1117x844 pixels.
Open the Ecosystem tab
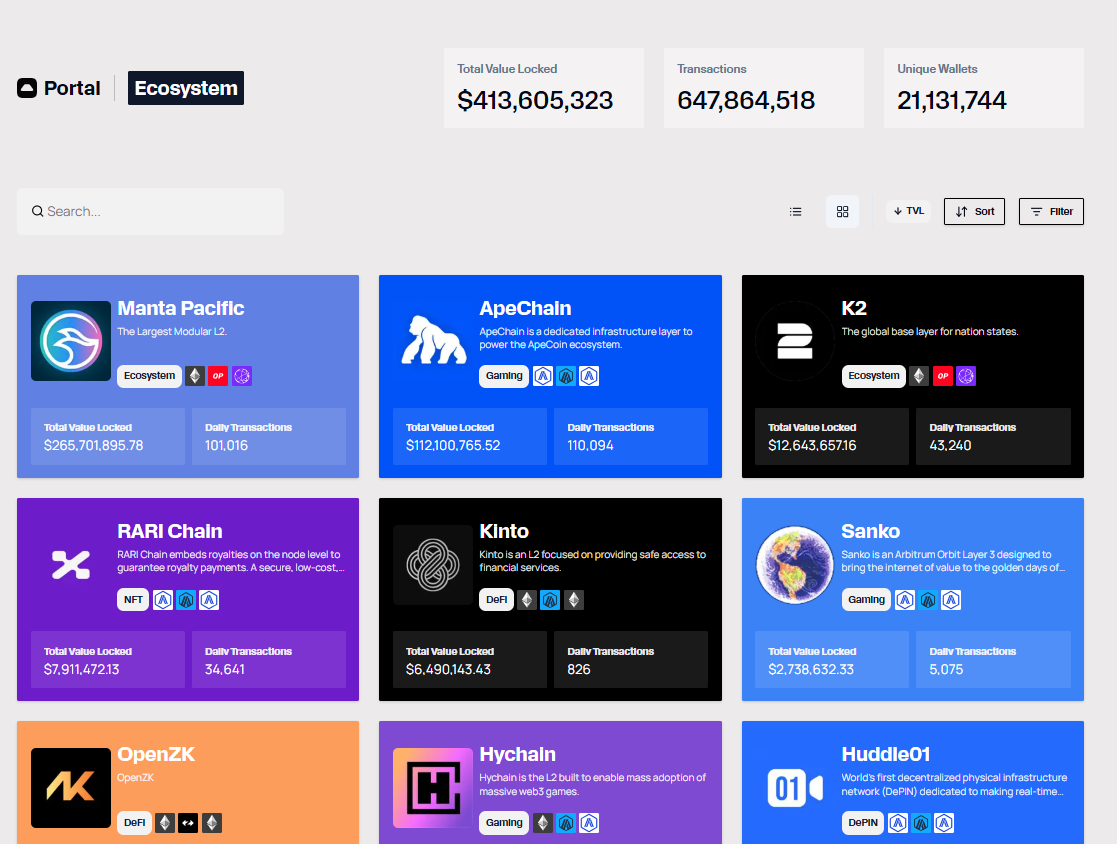coord(186,88)
